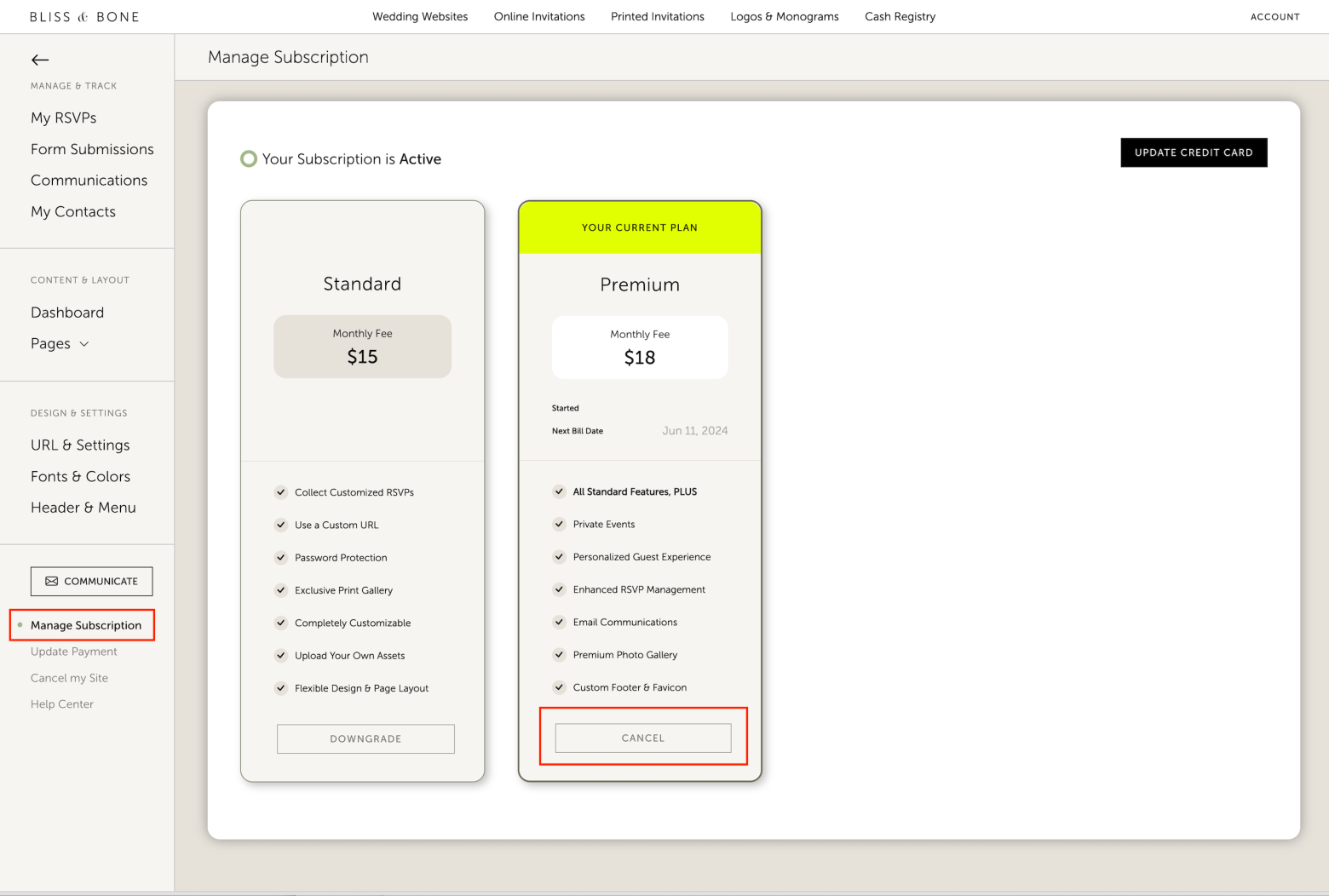Click the green status circle beside Your Subscription
This screenshot has height=896, width=1329.
248,158
